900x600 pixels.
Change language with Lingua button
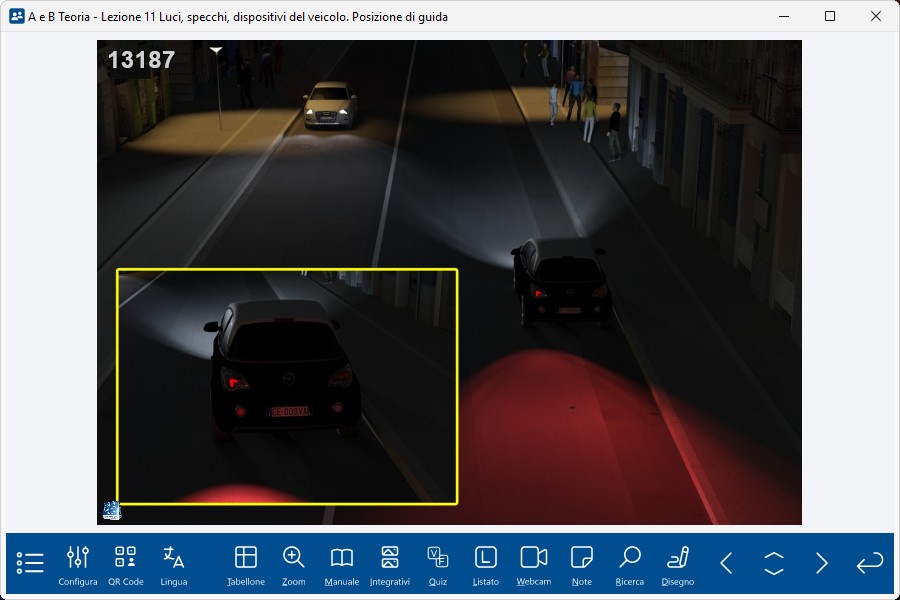174,565
